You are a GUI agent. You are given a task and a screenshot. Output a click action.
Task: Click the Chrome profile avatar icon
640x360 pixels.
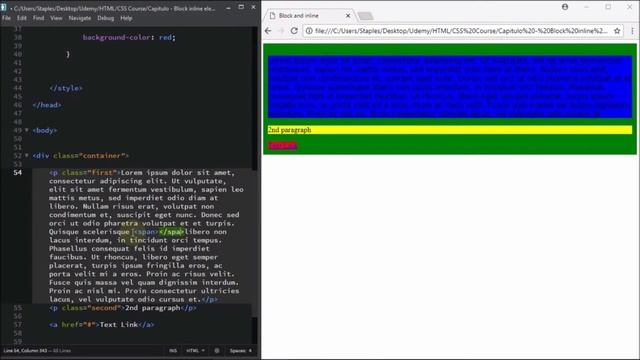(x=565, y=7)
